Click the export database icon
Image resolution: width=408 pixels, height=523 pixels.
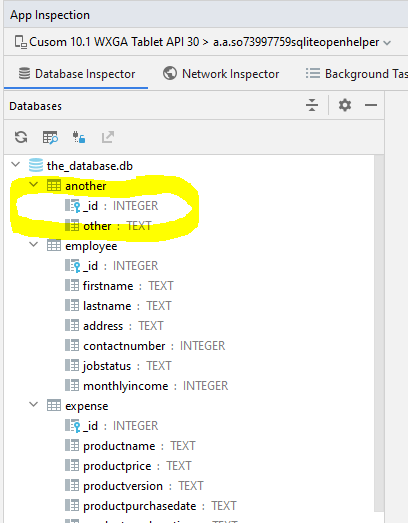pos(108,137)
